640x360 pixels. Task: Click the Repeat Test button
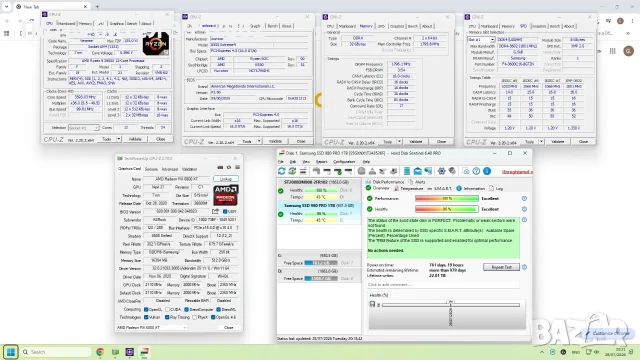[501, 267]
